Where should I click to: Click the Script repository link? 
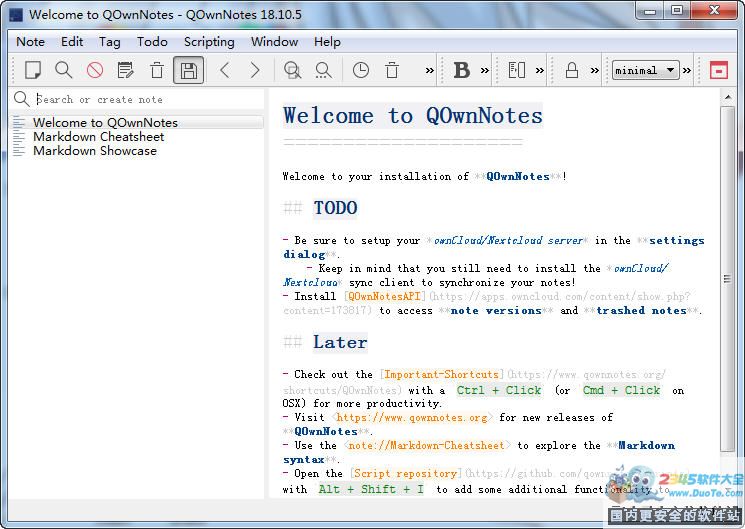[405, 473]
